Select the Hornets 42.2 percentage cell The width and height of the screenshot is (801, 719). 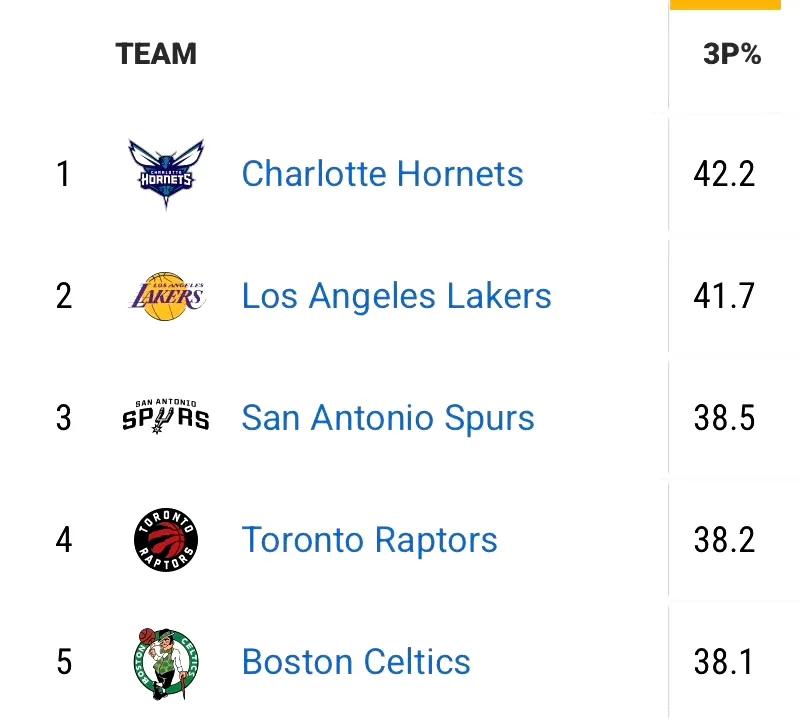tap(724, 174)
